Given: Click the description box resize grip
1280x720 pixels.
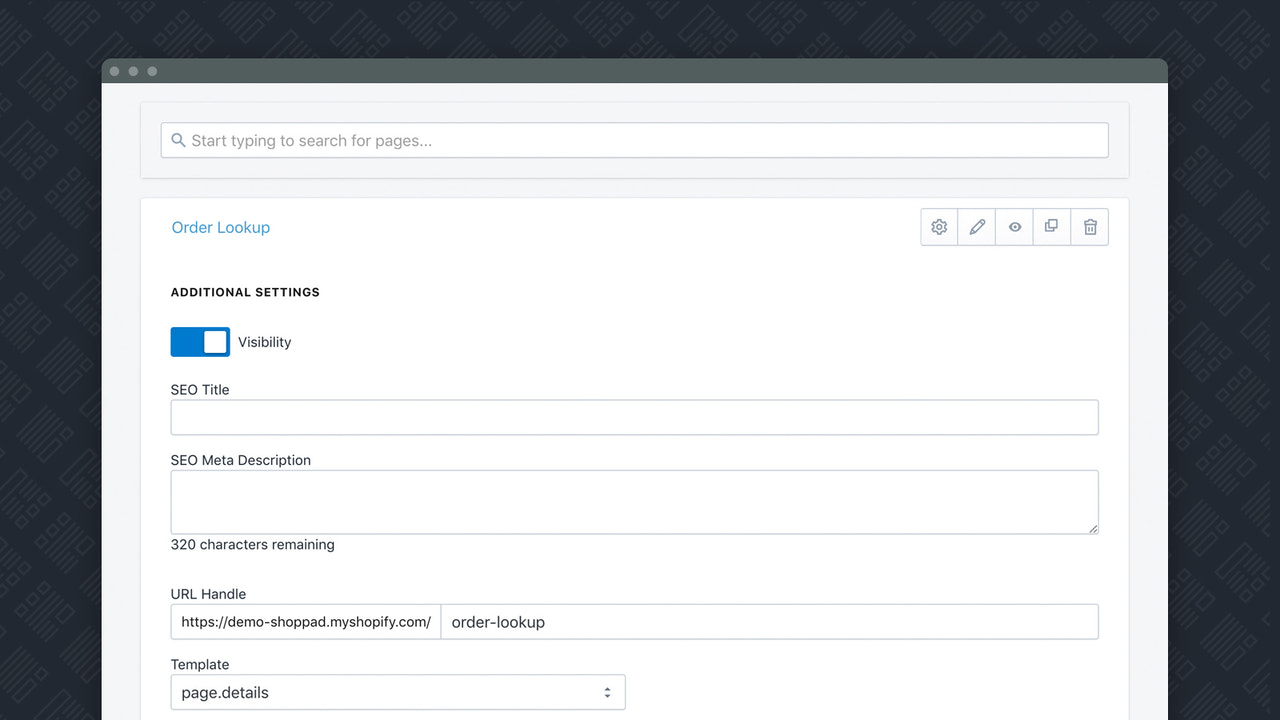Looking at the screenshot, I should 1093,530.
